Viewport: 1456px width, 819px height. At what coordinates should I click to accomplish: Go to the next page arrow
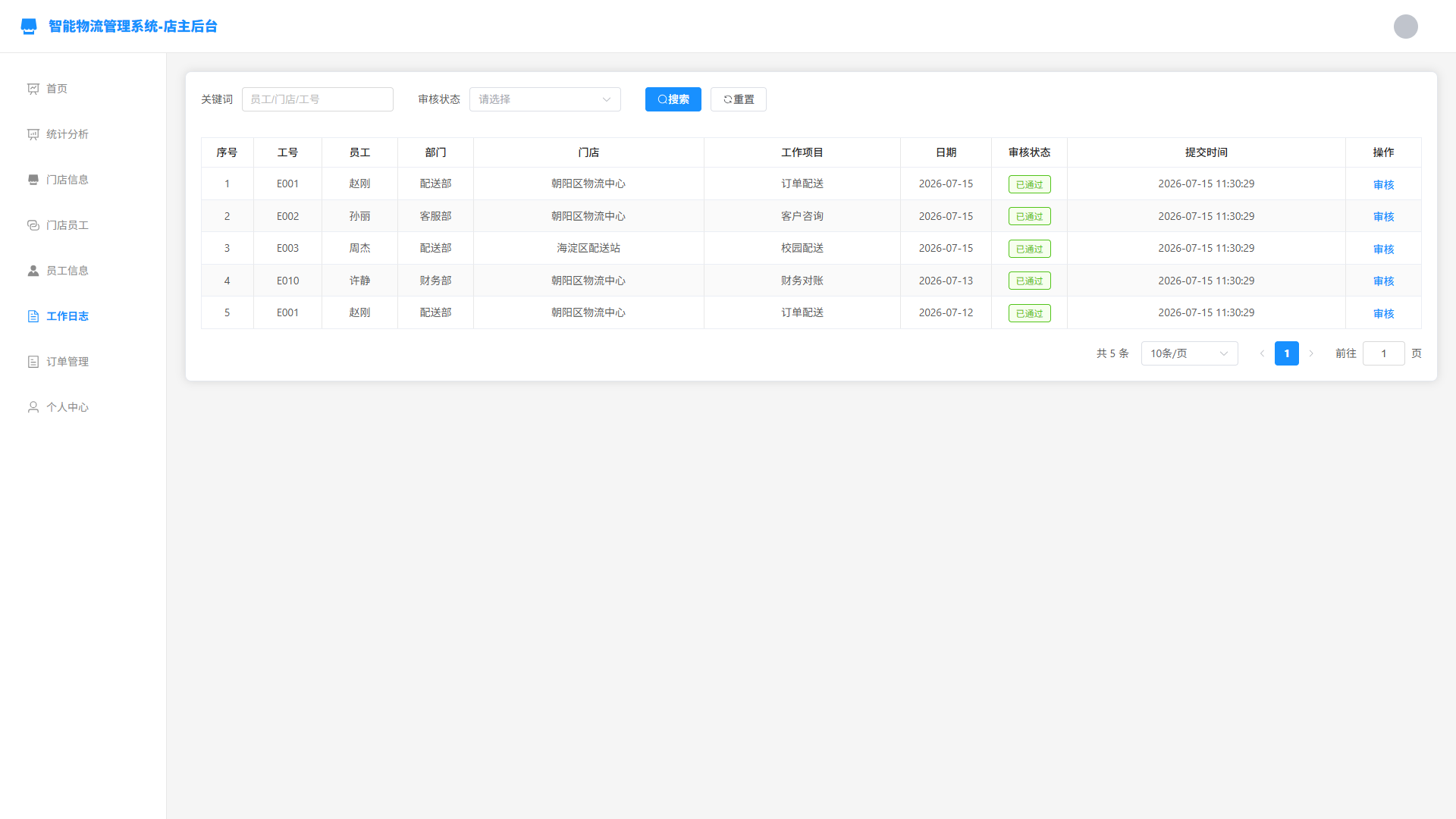pos(1311,353)
